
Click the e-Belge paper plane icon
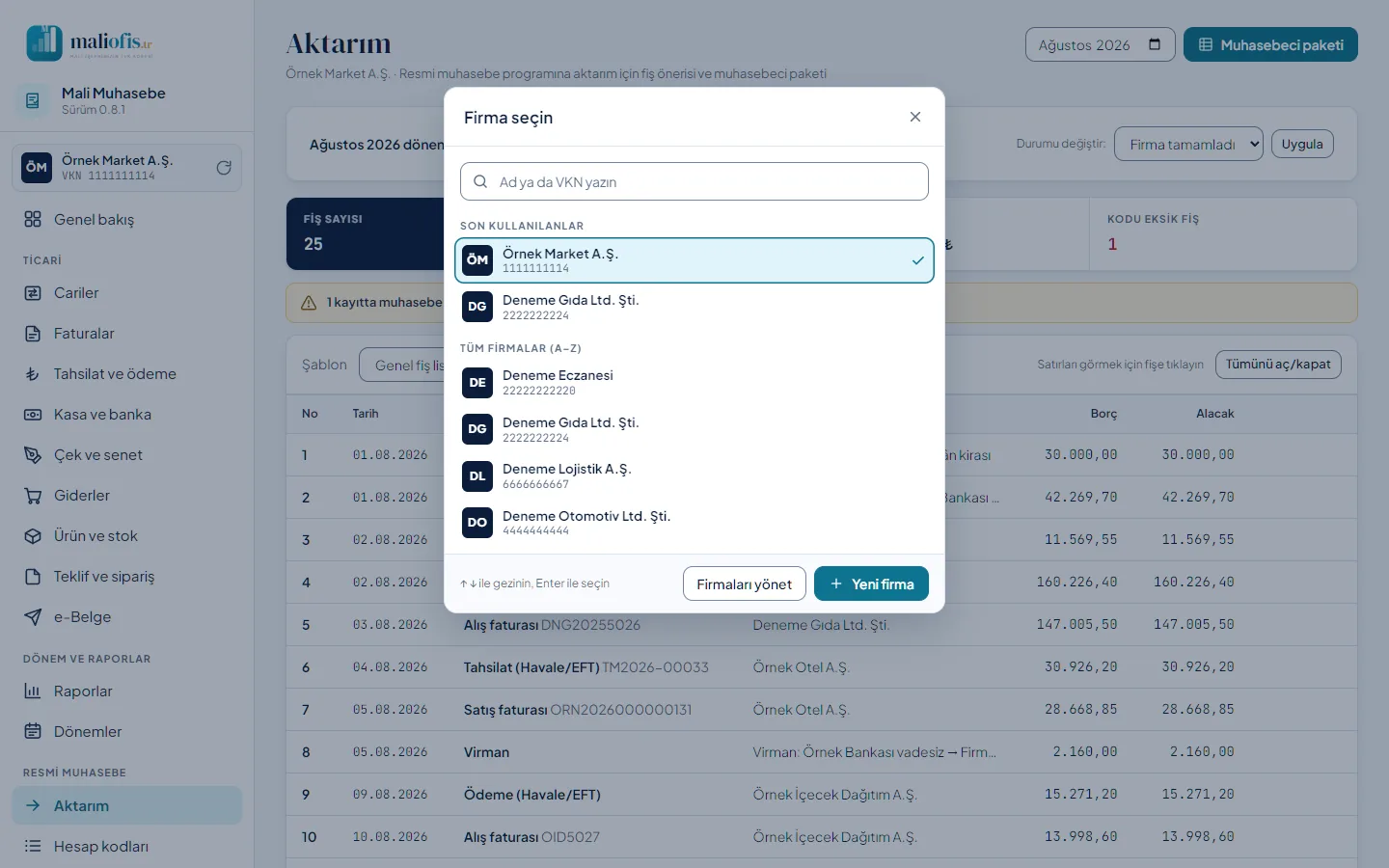point(33,617)
